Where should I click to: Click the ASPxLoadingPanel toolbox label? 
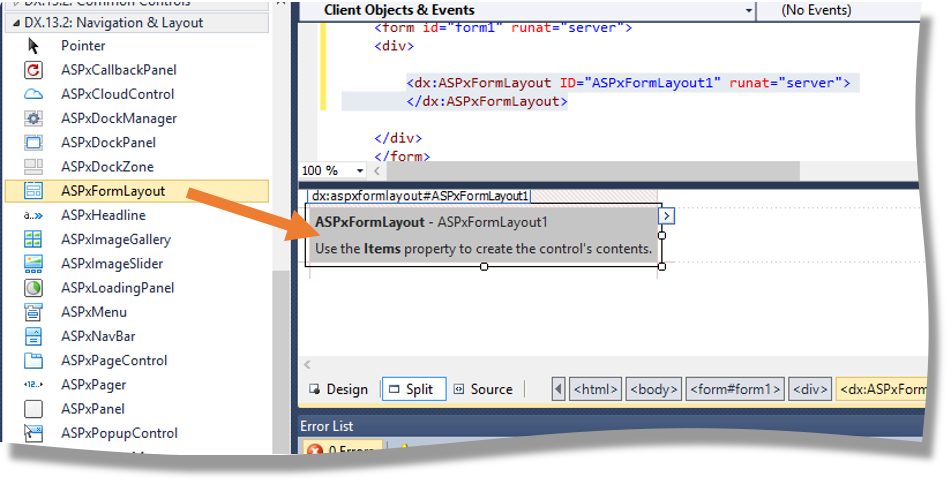[117, 288]
